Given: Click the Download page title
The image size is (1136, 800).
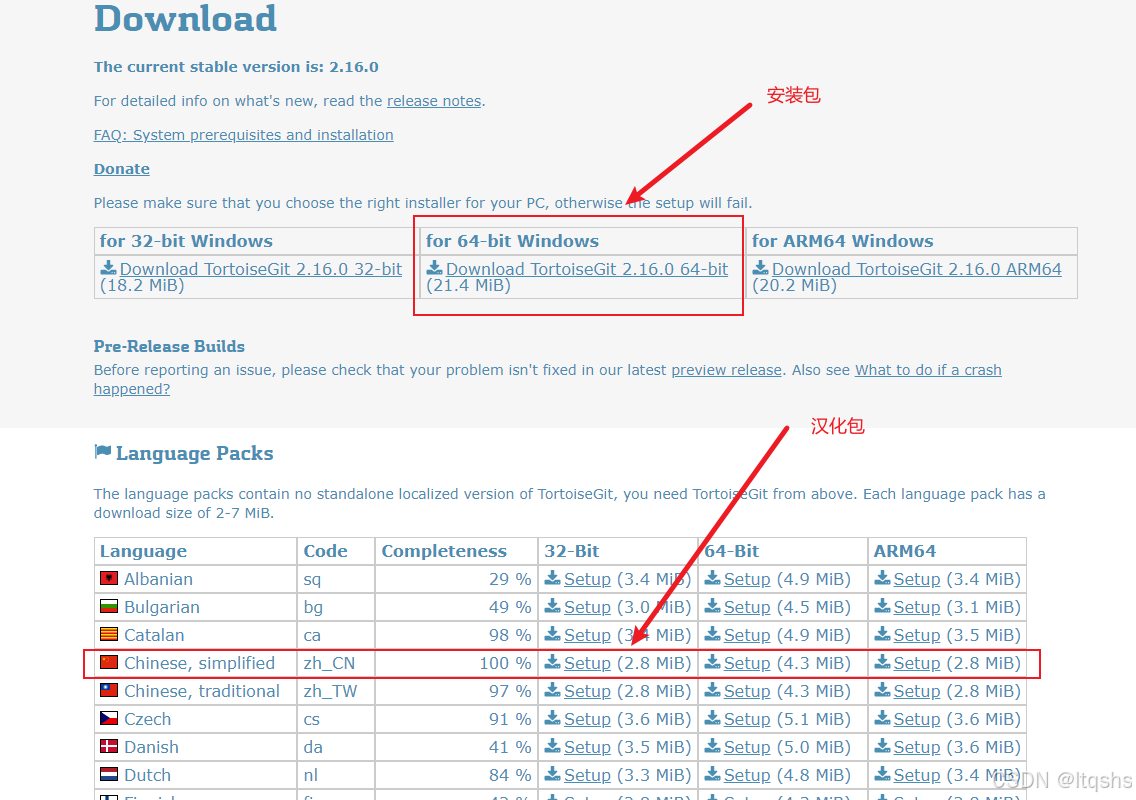Looking at the screenshot, I should coord(185,17).
